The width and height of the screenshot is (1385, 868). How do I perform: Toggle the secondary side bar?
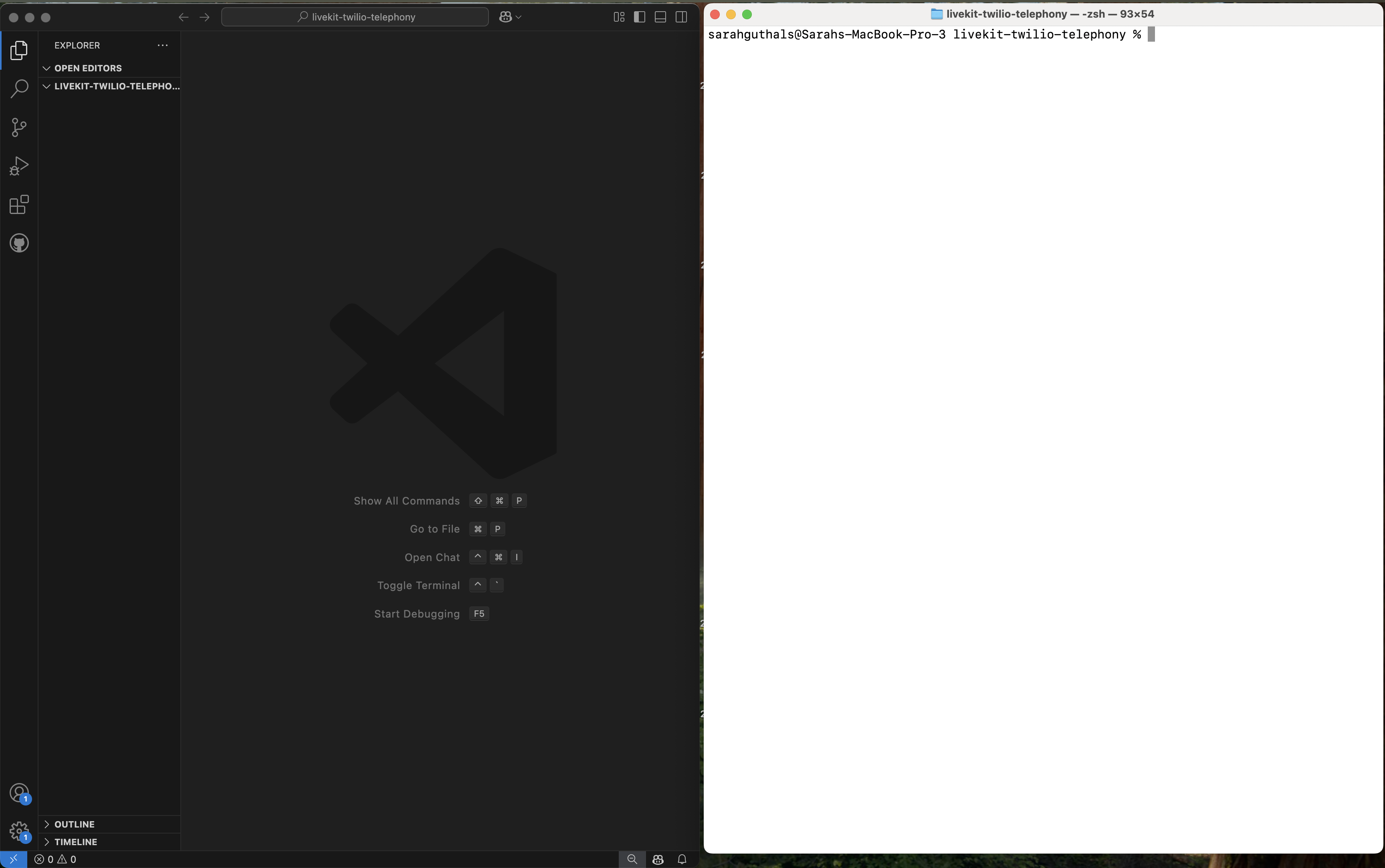681,17
